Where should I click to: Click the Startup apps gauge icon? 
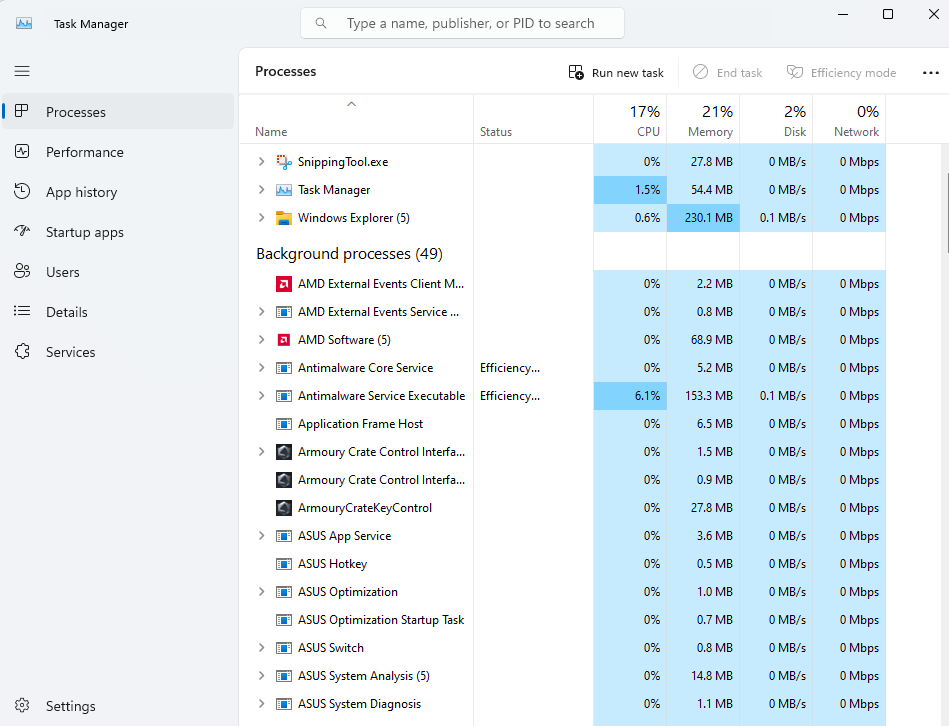click(22, 232)
